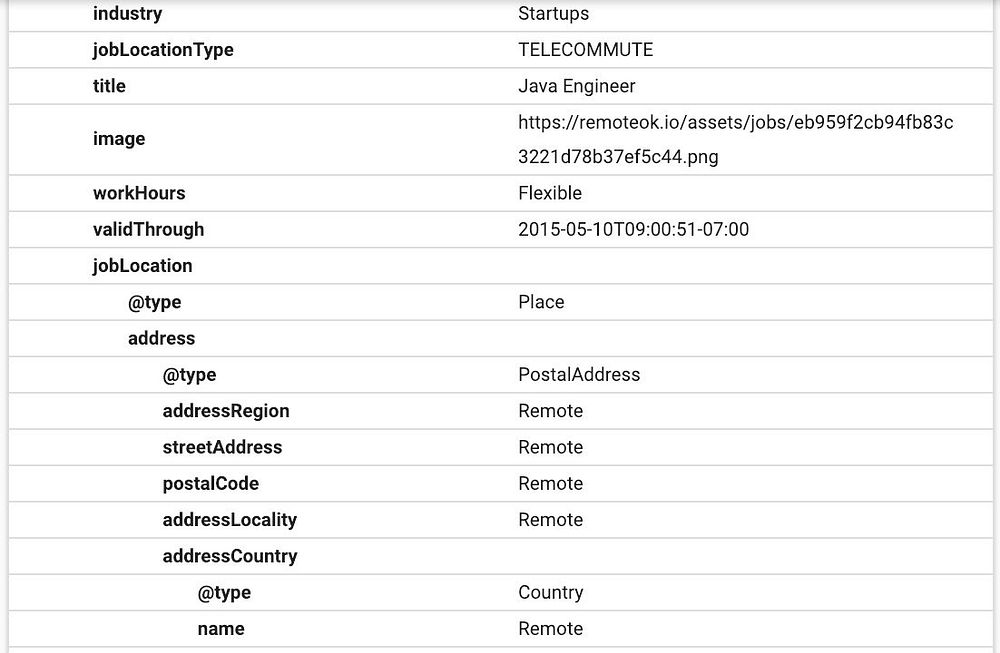Select the validThrough property label
The height and width of the screenshot is (653, 1000).
(148, 229)
